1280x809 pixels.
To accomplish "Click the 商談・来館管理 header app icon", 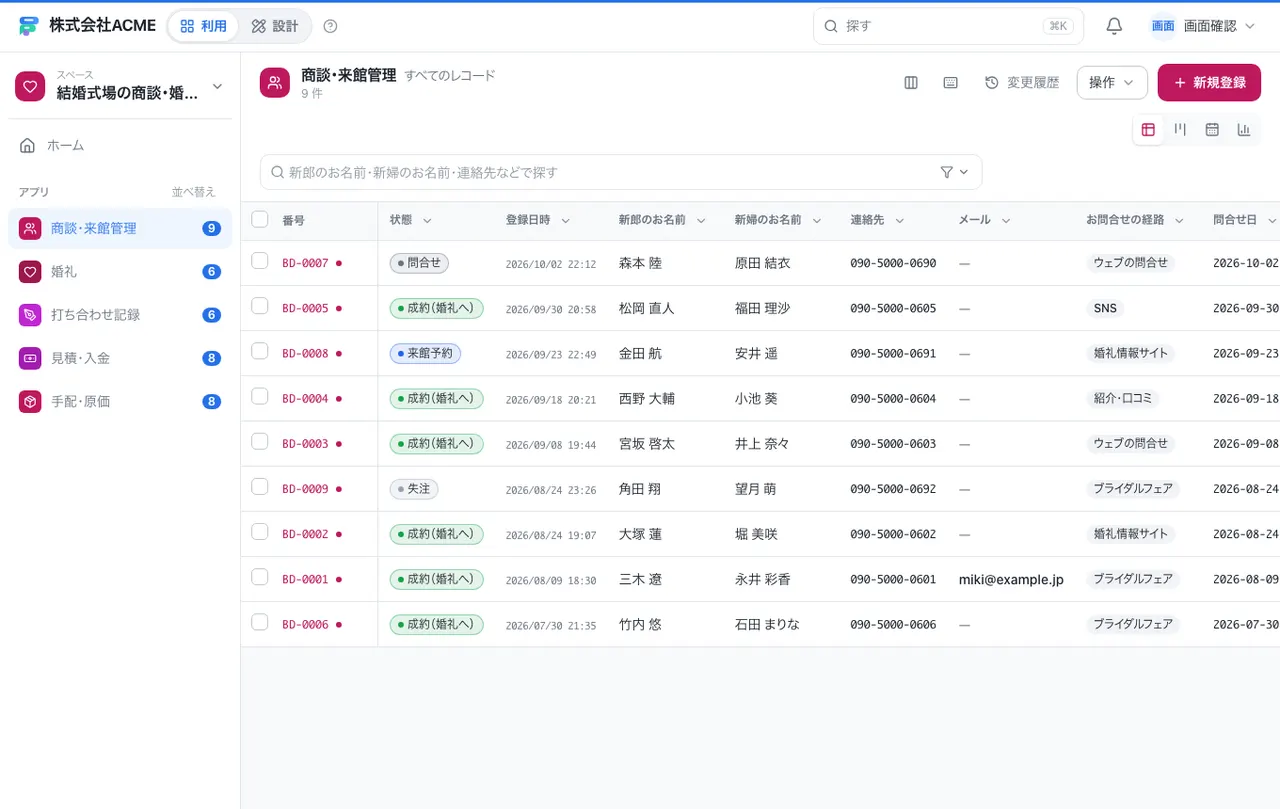I will [x=275, y=83].
